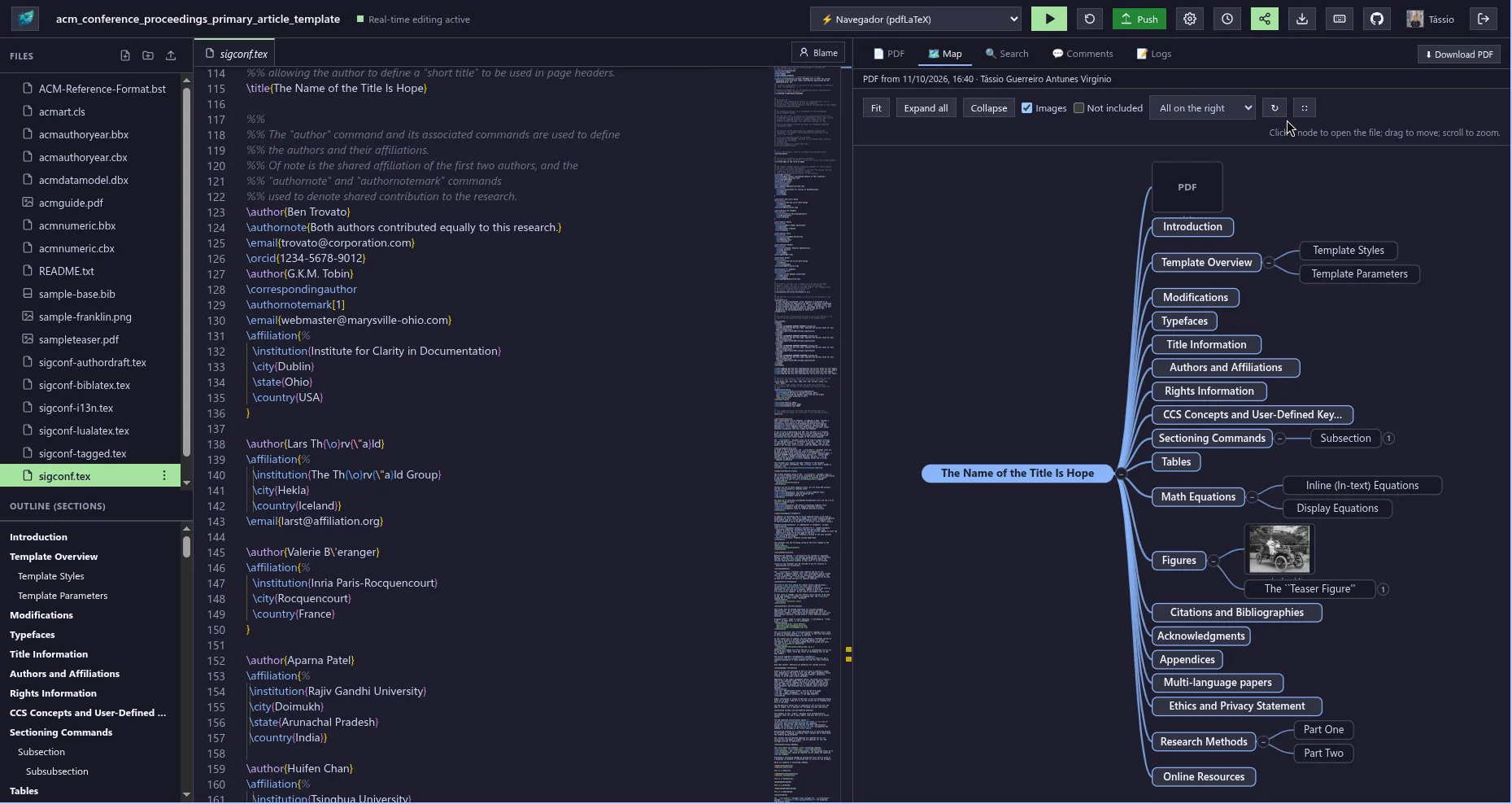This screenshot has height=804, width=1512.
Task: Click the recompile reload icon beside the play button
Action: [1090, 19]
